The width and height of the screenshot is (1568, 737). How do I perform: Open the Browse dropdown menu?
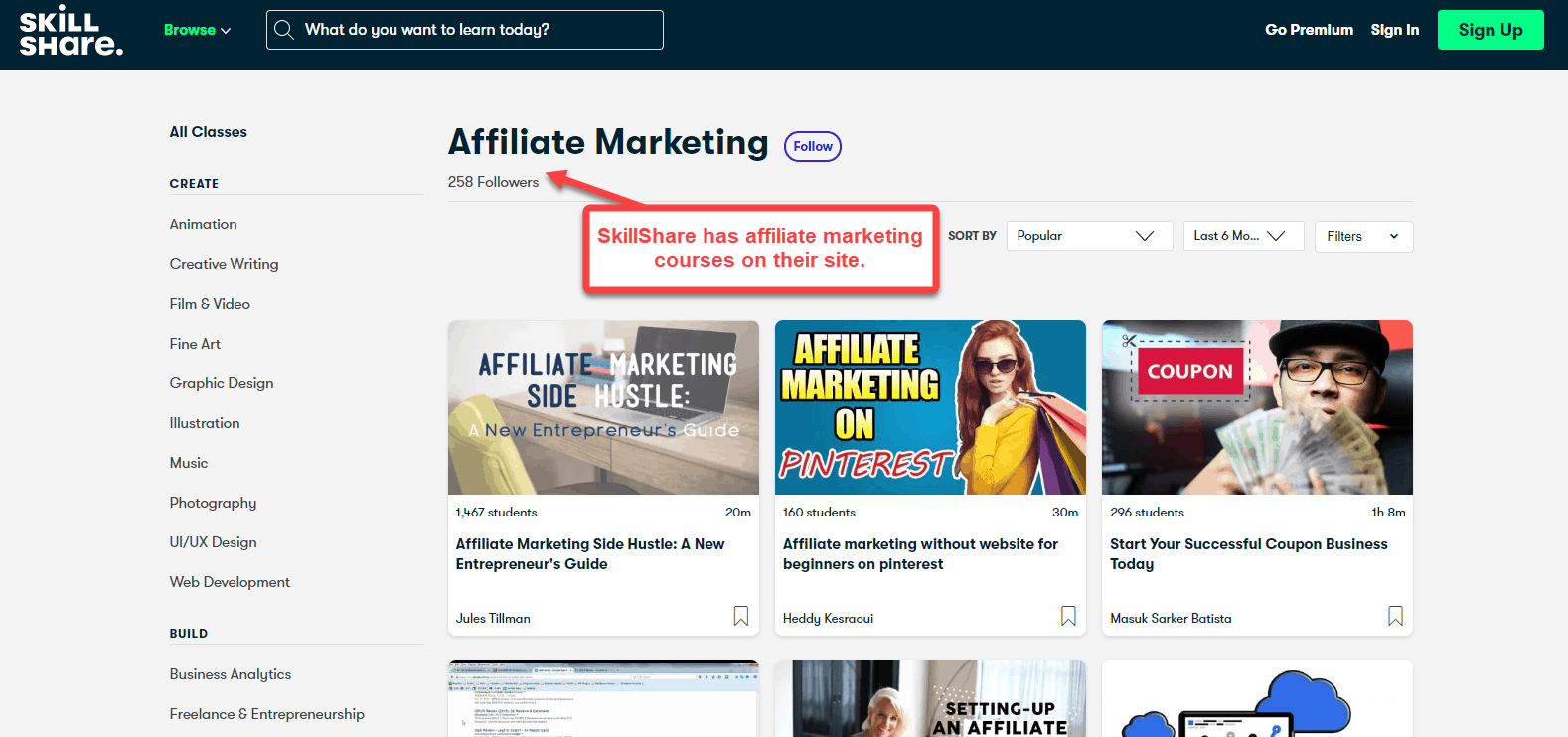197,30
